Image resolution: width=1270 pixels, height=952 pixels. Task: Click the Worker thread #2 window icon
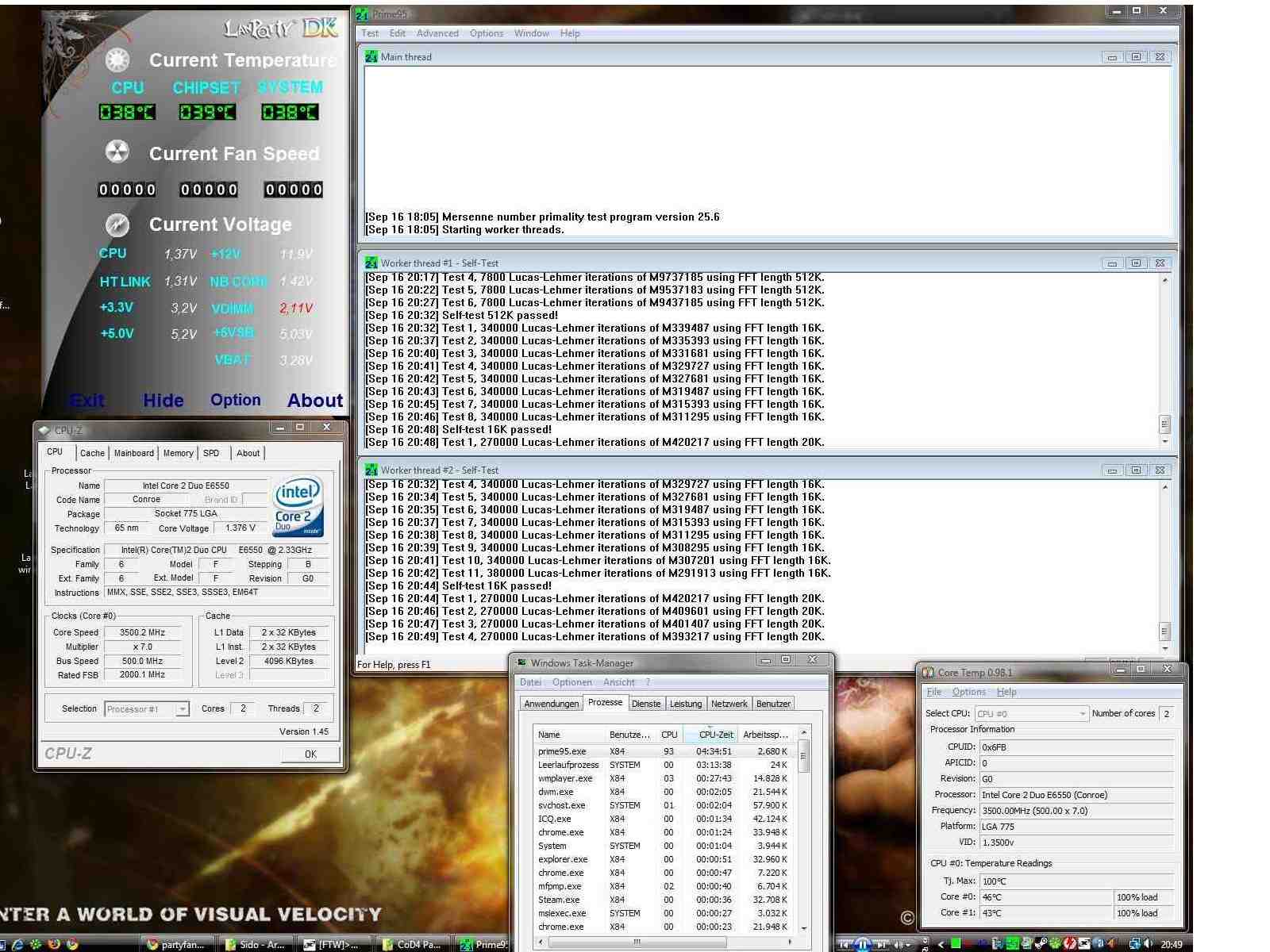(371, 470)
